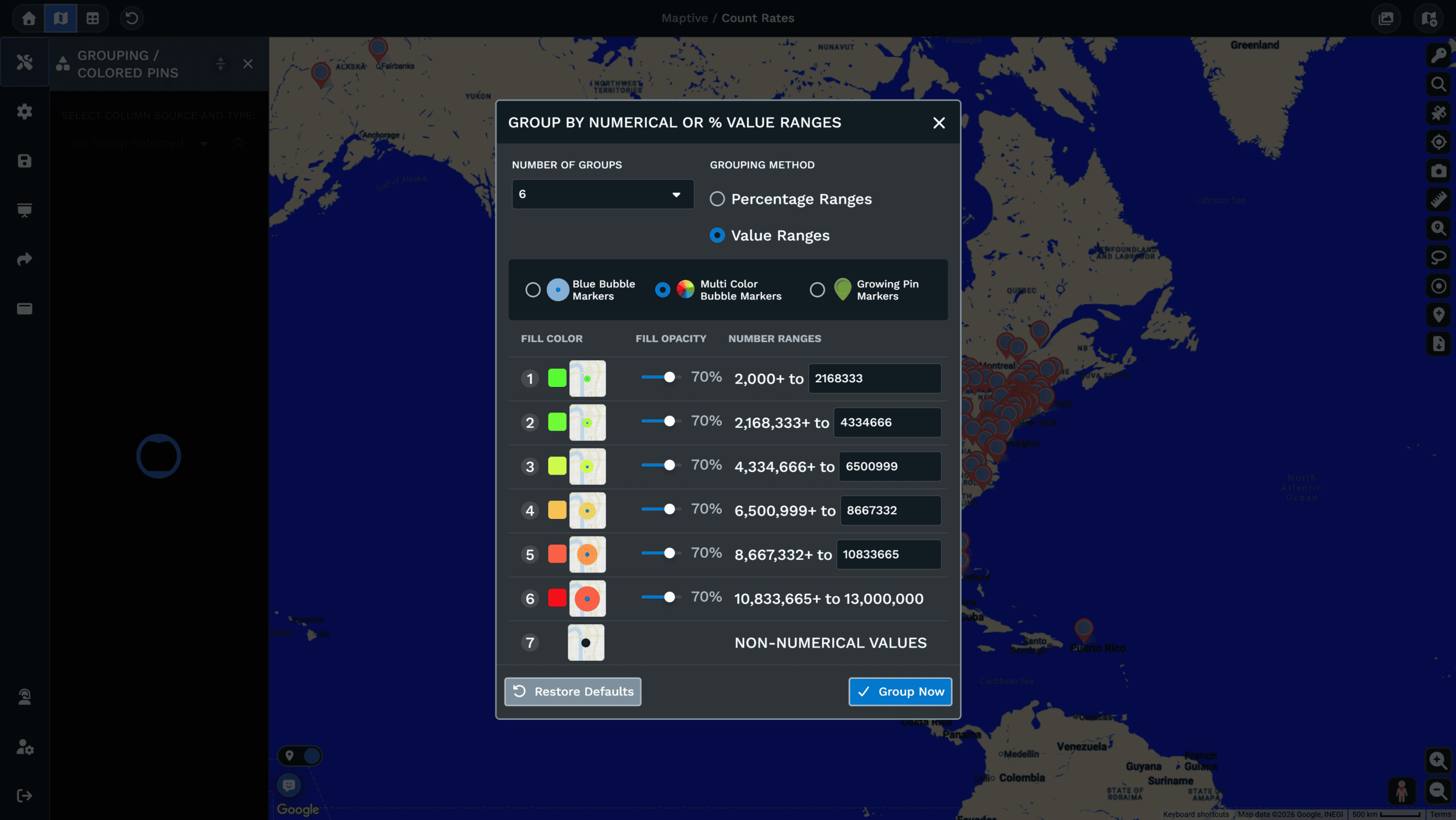Image resolution: width=1456 pixels, height=820 pixels.
Task: Select Percentage Ranges radio button
Action: pyautogui.click(x=717, y=199)
